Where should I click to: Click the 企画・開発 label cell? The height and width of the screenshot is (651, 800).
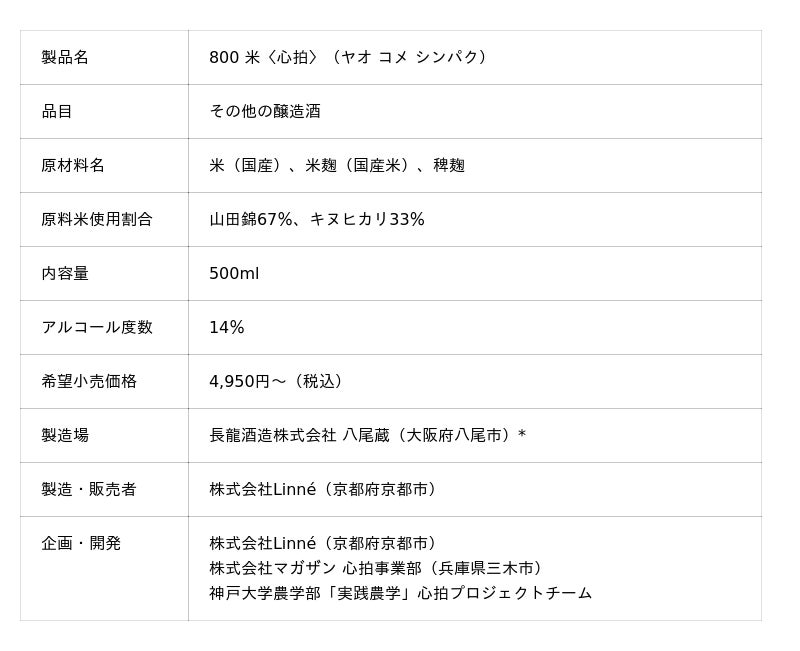click(x=81, y=543)
